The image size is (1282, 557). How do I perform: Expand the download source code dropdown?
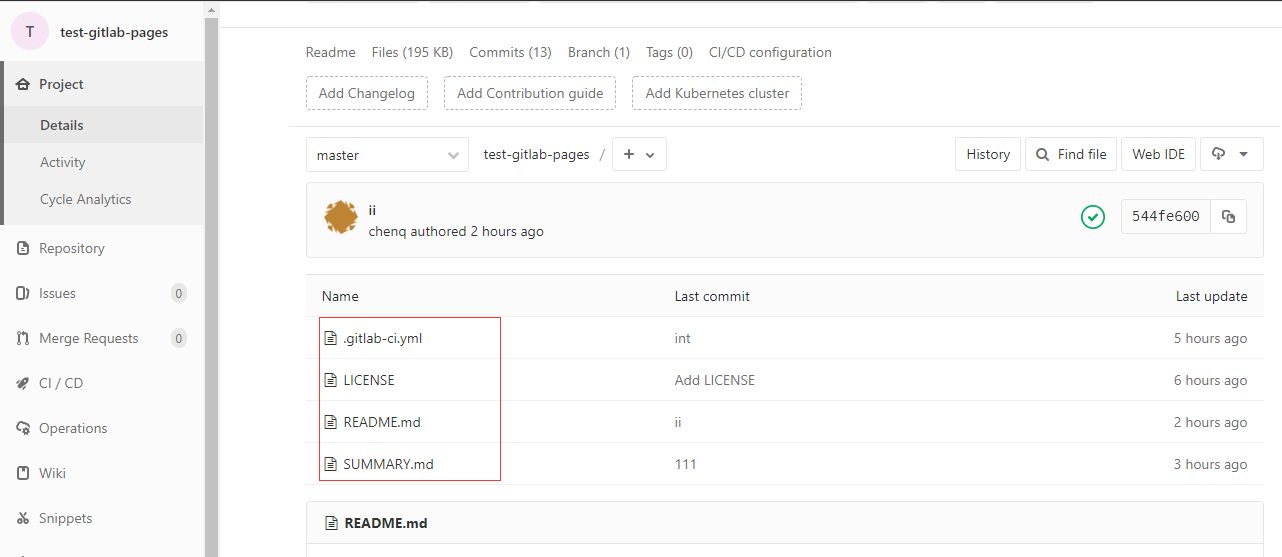pyautogui.click(x=1231, y=154)
